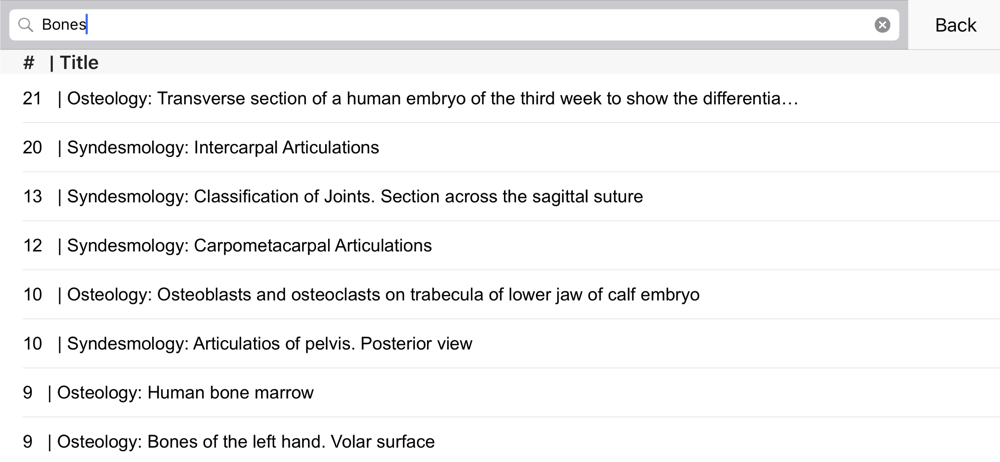Click the count 12 beside Carpometacarpal Articulations

(x=32, y=246)
